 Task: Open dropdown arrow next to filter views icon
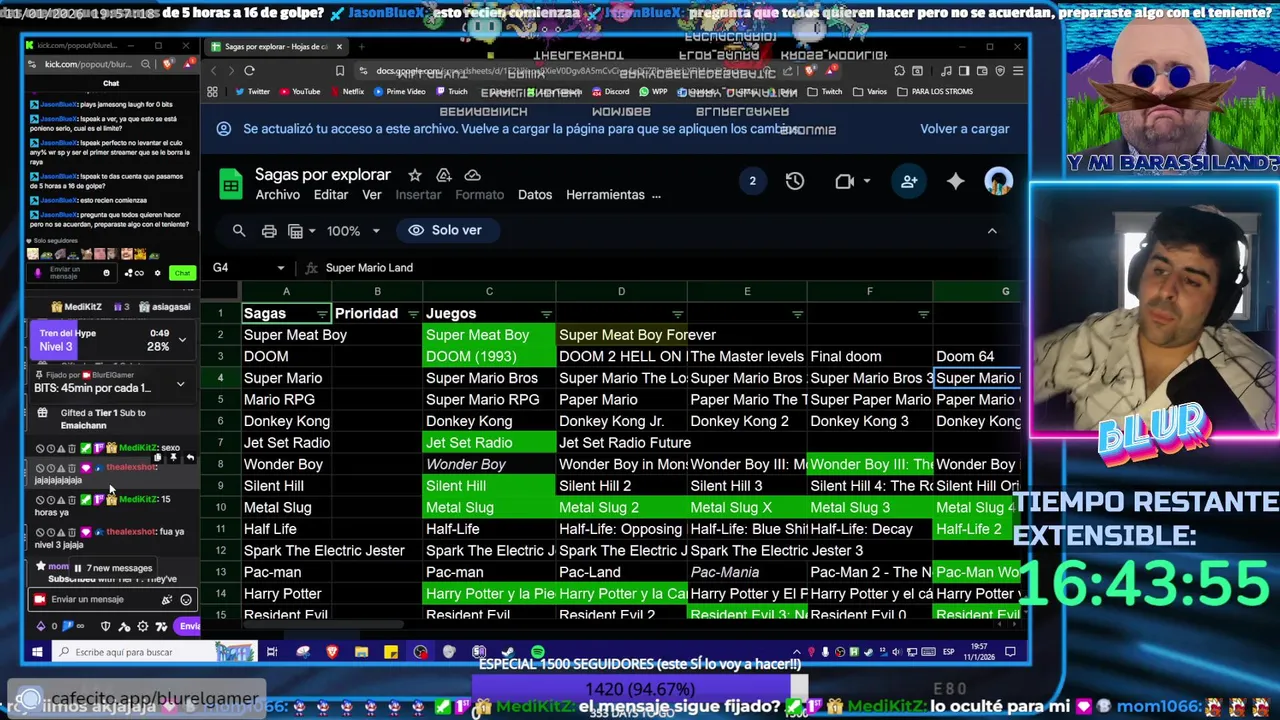coord(312,231)
